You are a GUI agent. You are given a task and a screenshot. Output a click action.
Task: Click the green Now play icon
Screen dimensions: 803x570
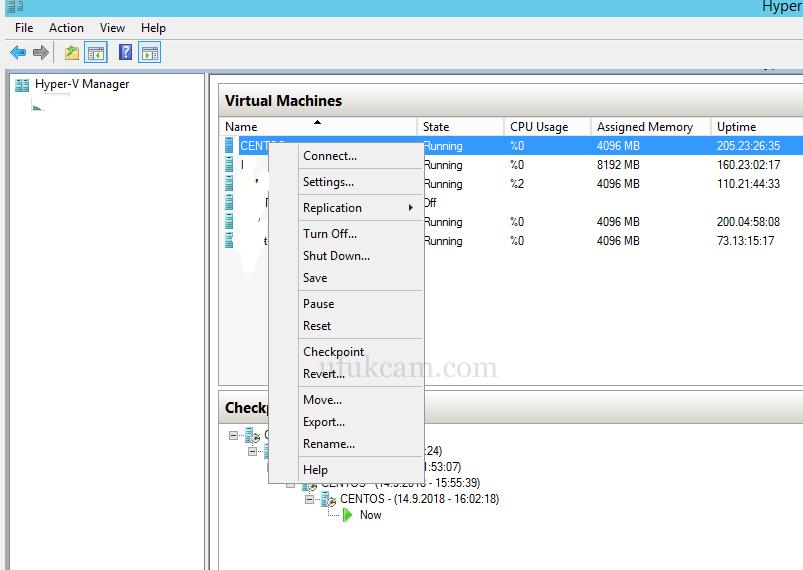click(348, 515)
